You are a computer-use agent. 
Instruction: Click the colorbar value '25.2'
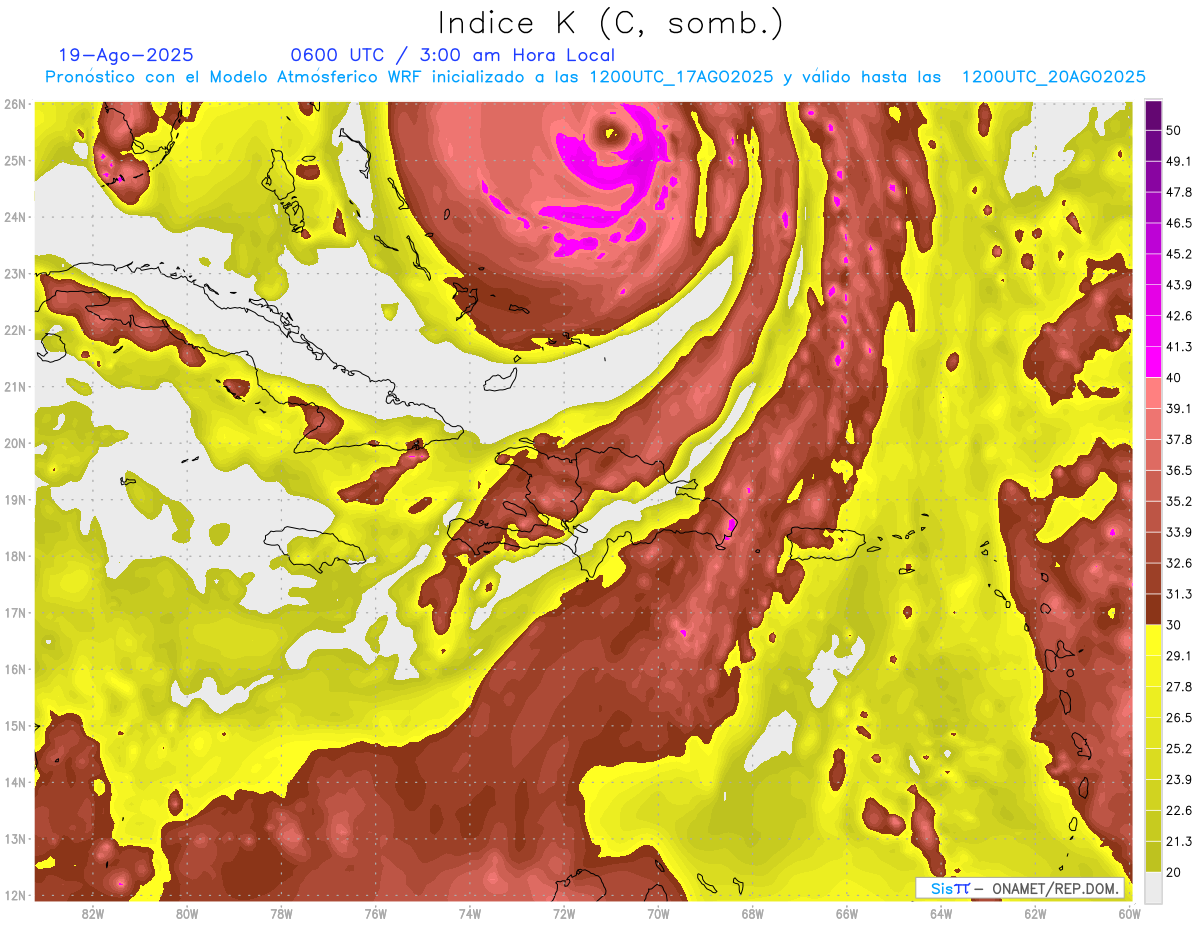click(1179, 748)
